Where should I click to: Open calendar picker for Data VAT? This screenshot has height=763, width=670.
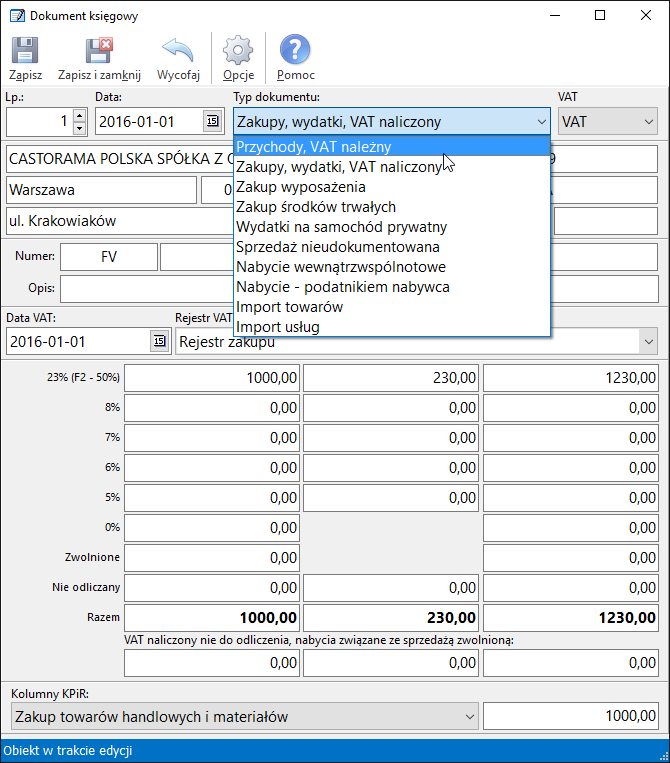[158, 342]
